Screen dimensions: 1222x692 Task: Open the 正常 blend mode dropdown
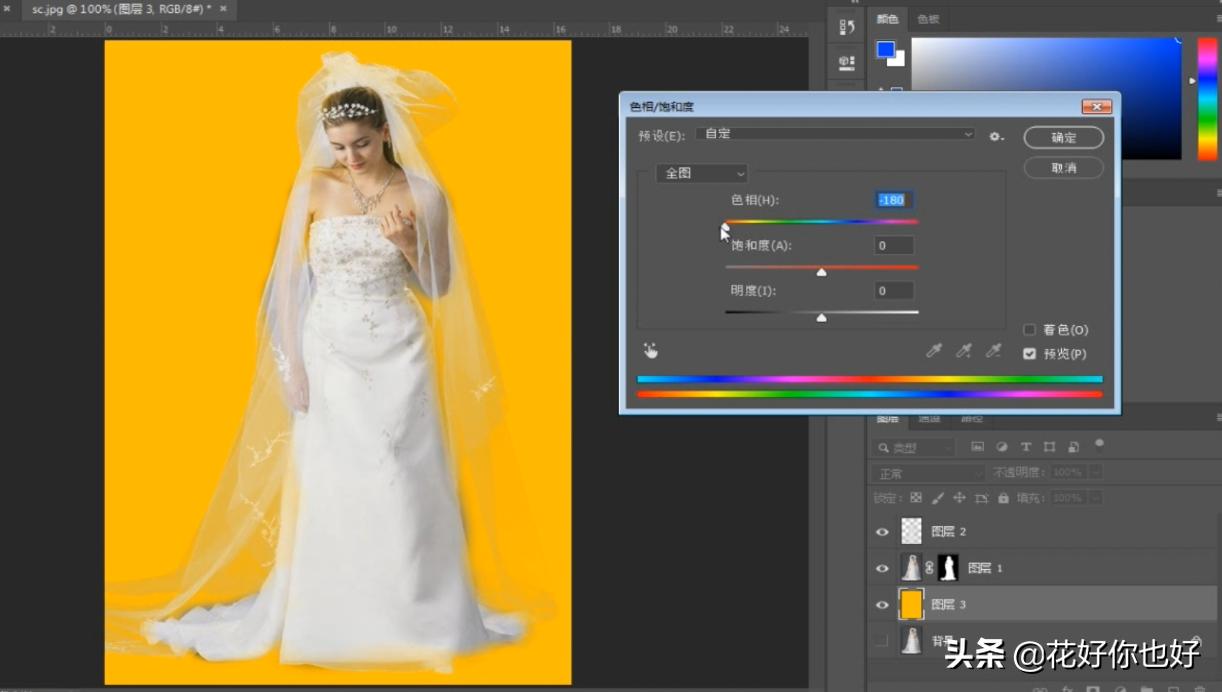(x=928, y=472)
